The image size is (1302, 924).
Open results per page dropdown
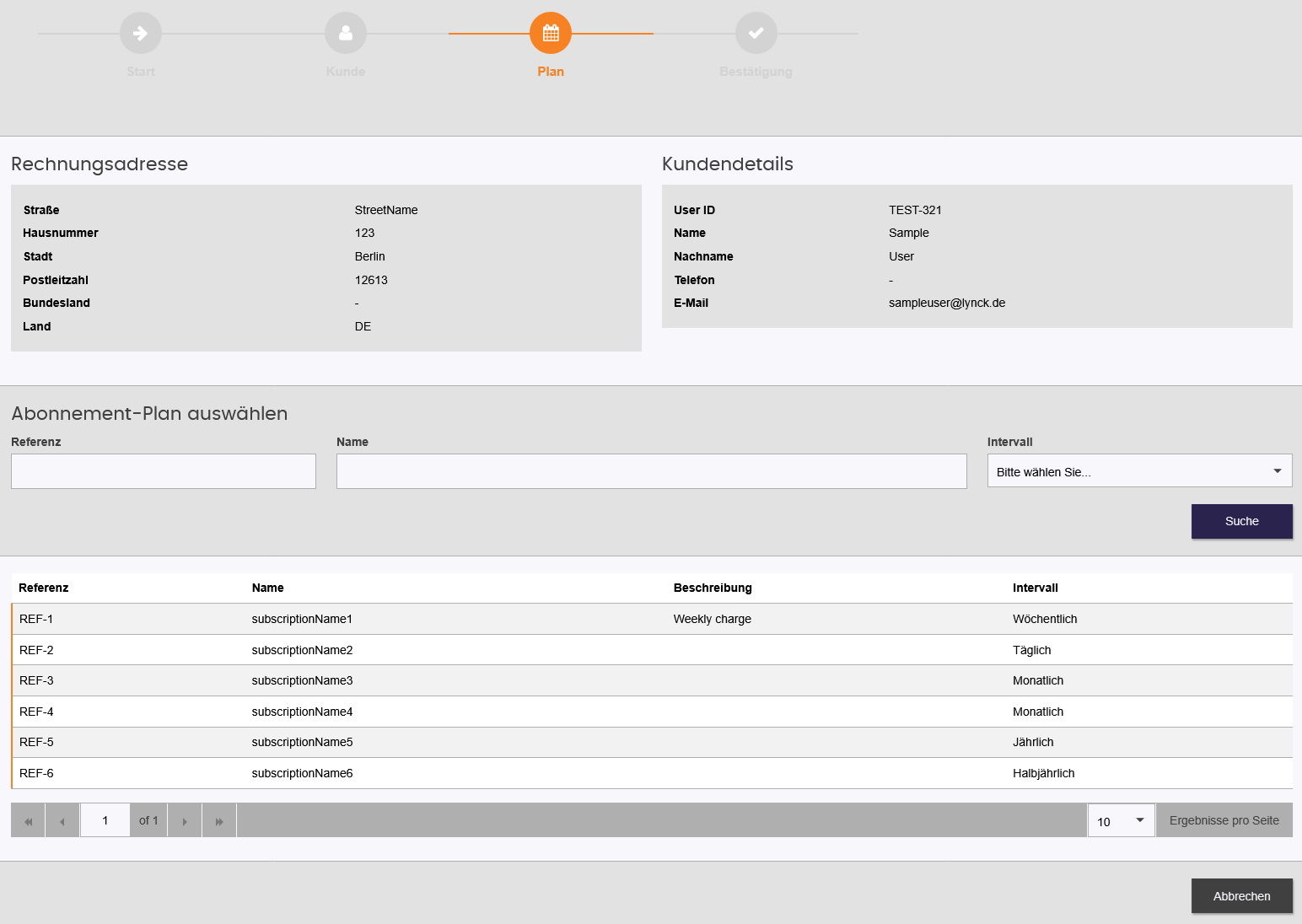1121,821
